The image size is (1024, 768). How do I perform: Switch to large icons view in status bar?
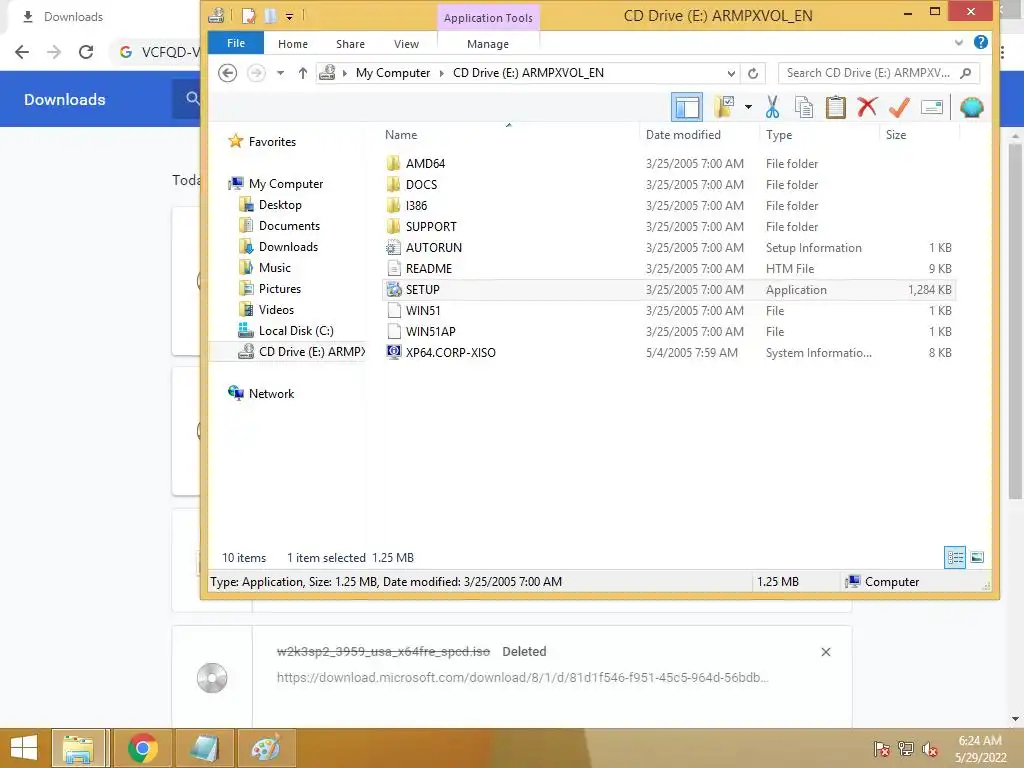(977, 557)
